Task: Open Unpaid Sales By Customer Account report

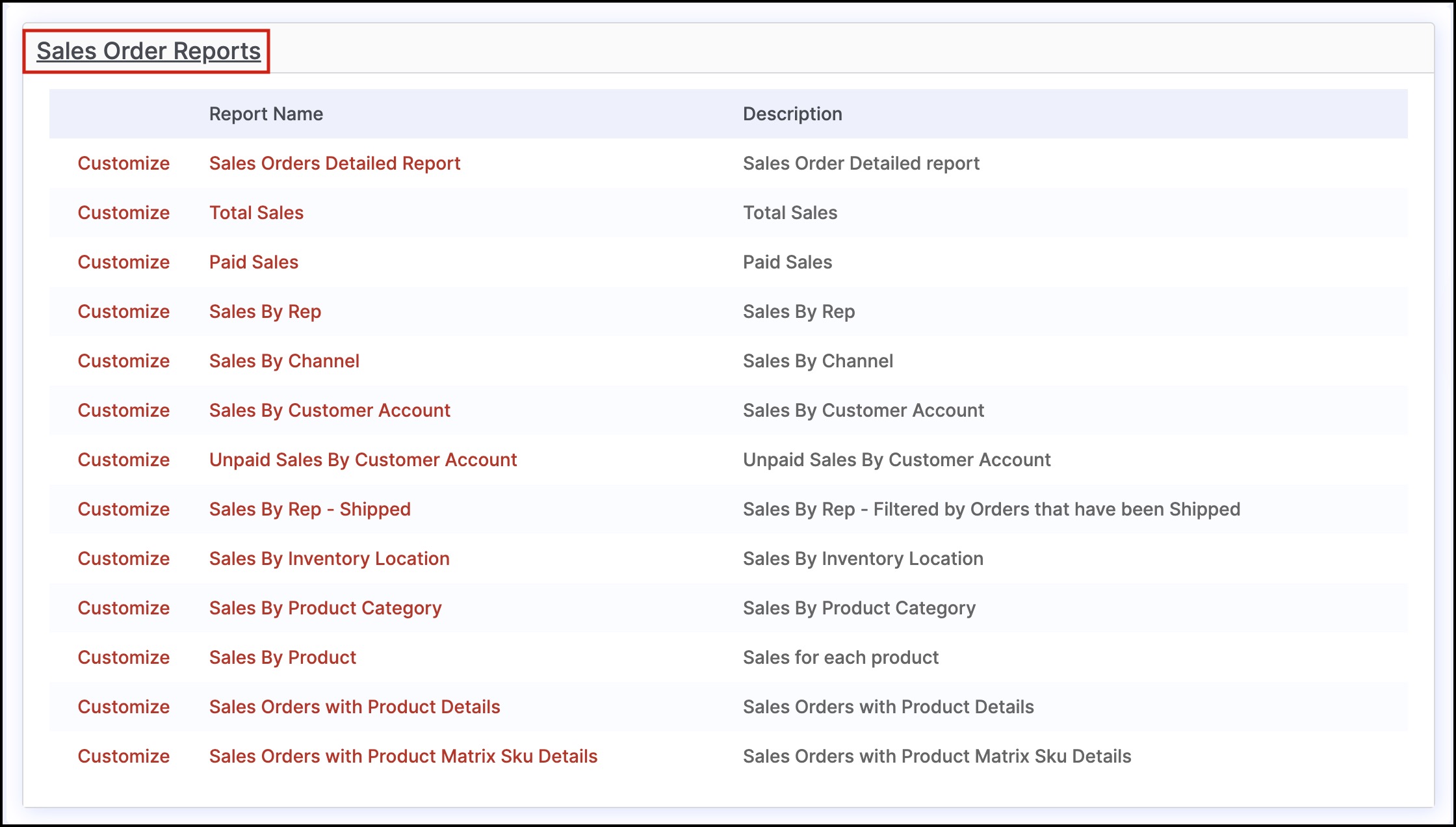Action: coord(363,460)
